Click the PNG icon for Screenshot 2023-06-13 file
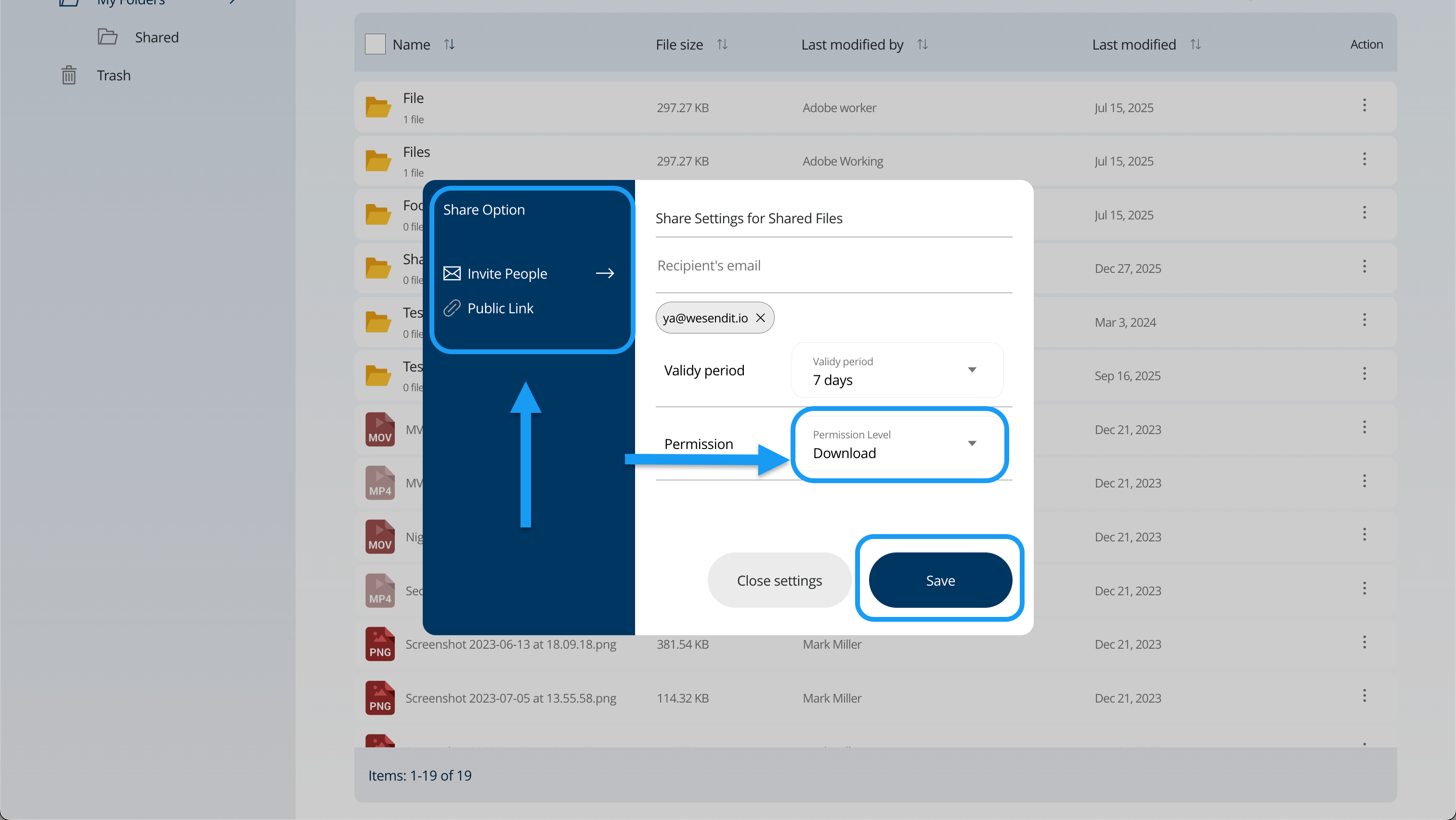 click(380, 644)
